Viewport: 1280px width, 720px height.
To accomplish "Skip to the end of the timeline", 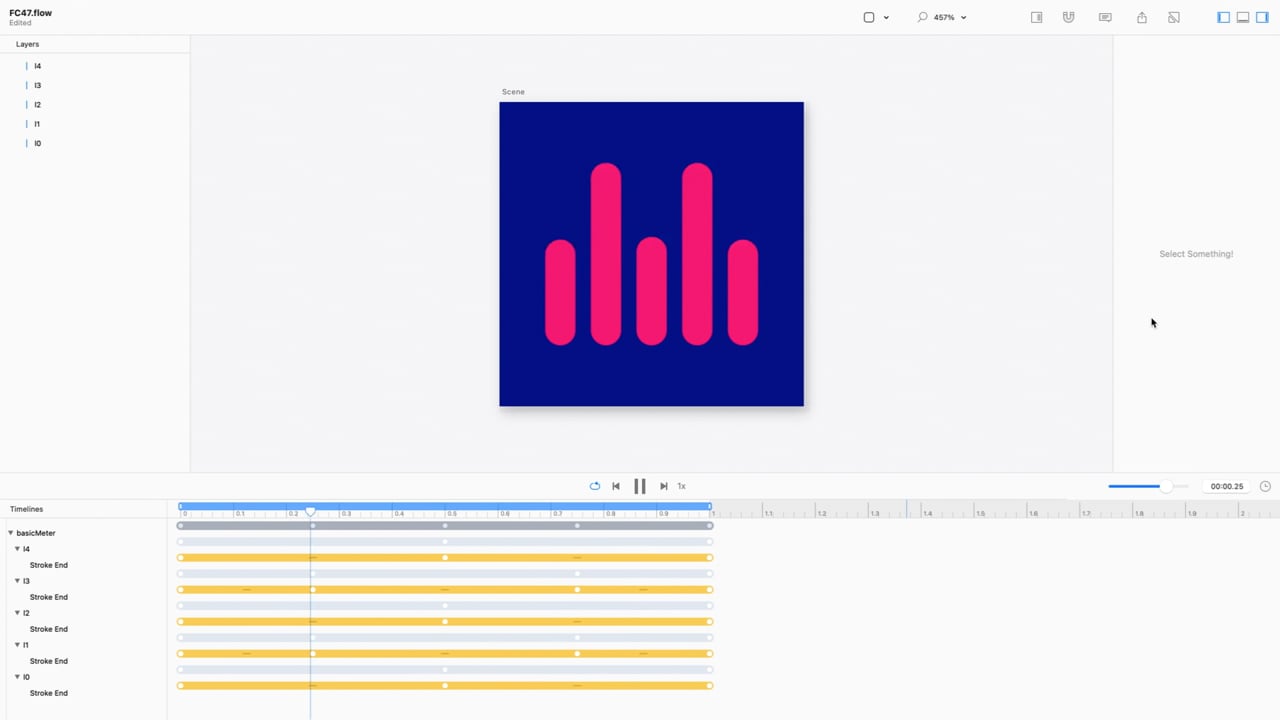I will 663,486.
